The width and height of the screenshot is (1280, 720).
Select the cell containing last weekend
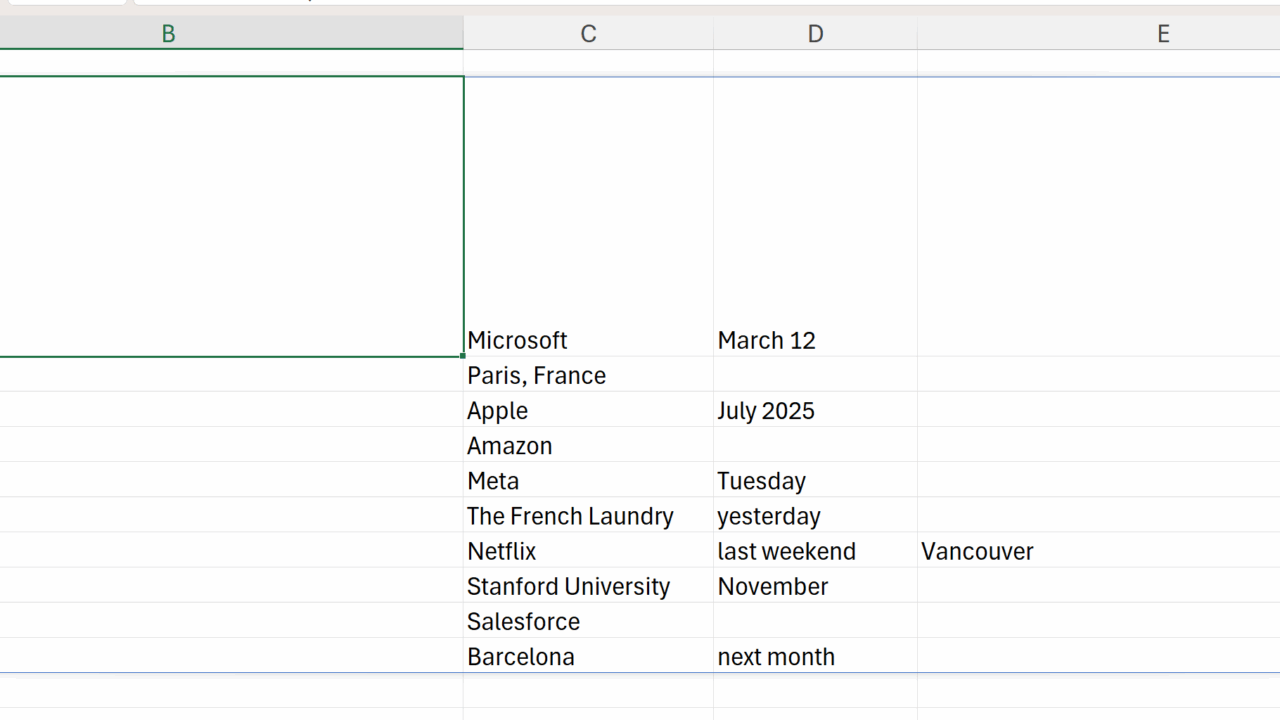tap(815, 551)
